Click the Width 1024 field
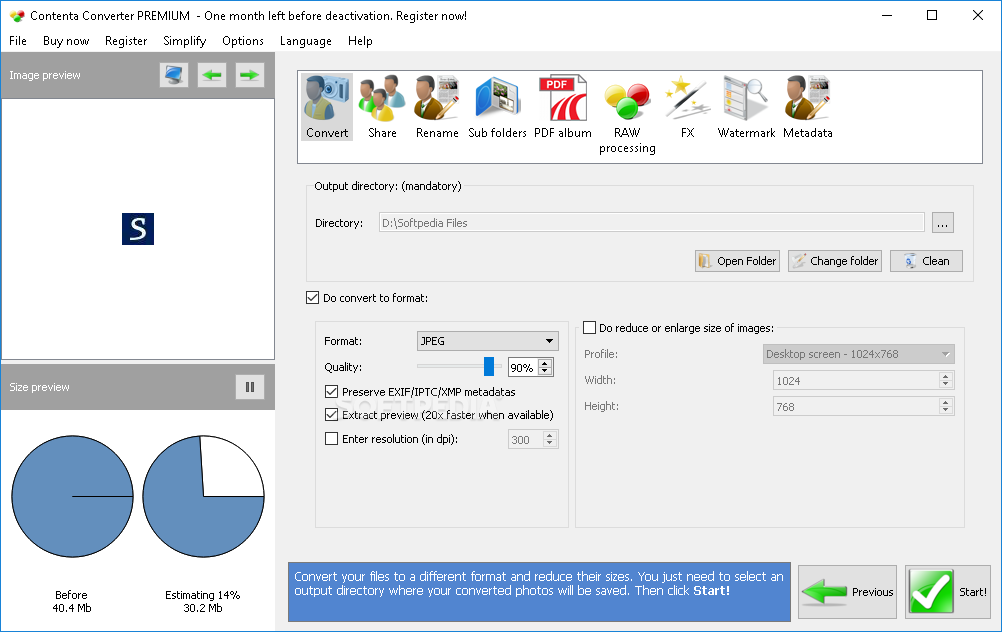Screen dimensions: 1002x632 click(x=856, y=381)
